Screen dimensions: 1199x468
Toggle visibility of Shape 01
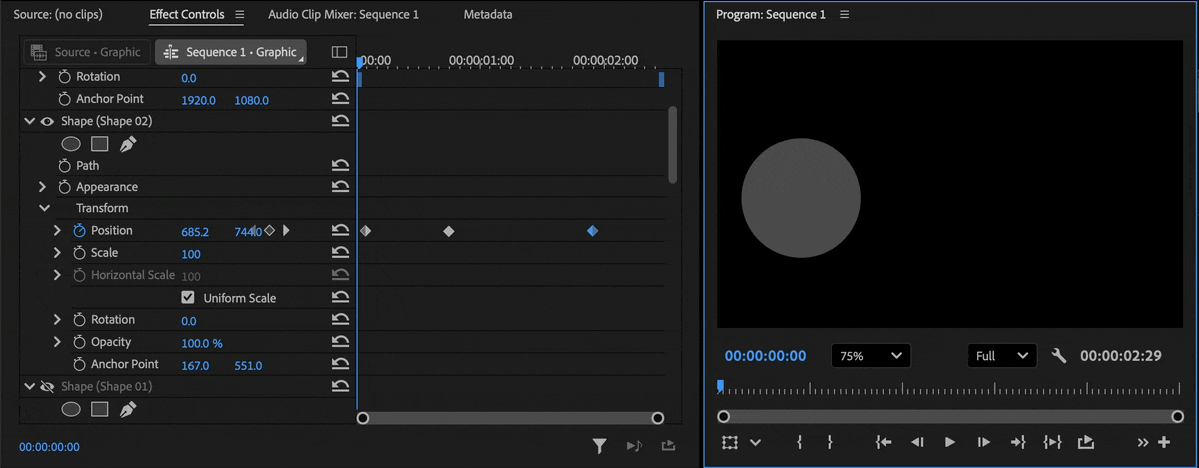(47, 387)
